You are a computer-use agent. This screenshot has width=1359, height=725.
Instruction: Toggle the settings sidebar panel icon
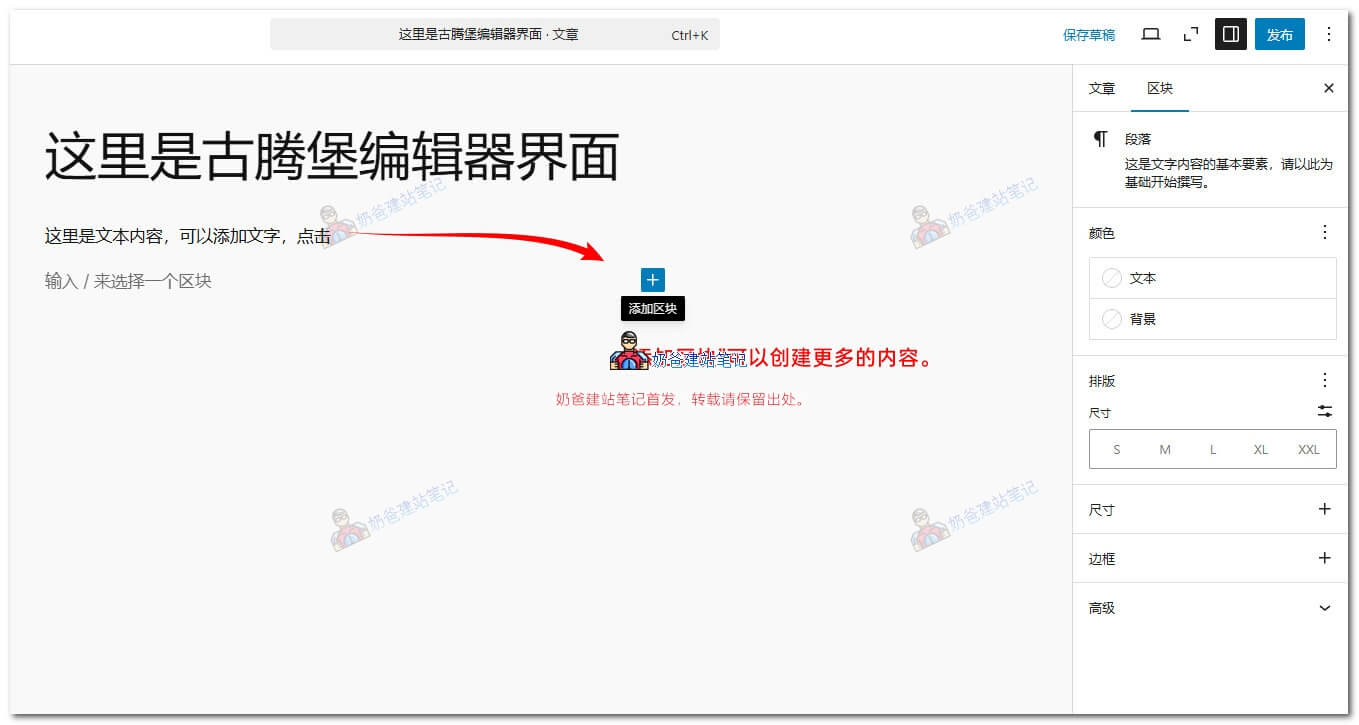point(1230,34)
